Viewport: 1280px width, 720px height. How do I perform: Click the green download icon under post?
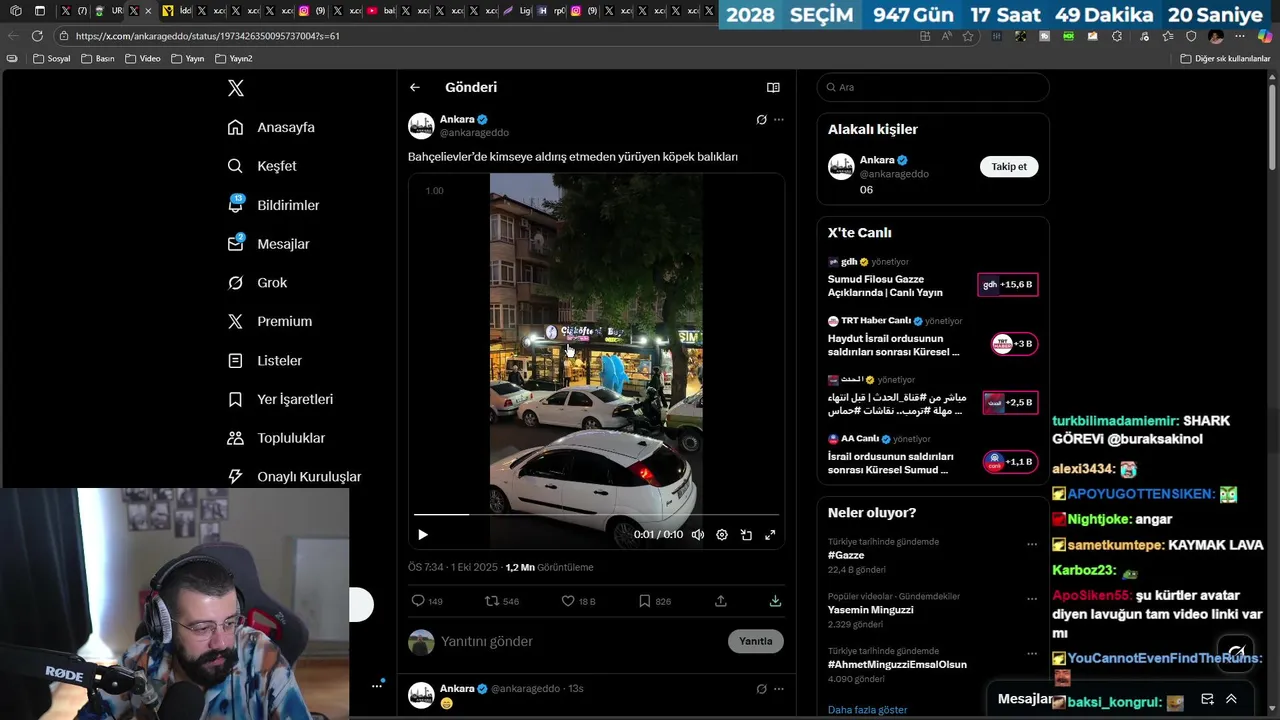[x=775, y=601]
